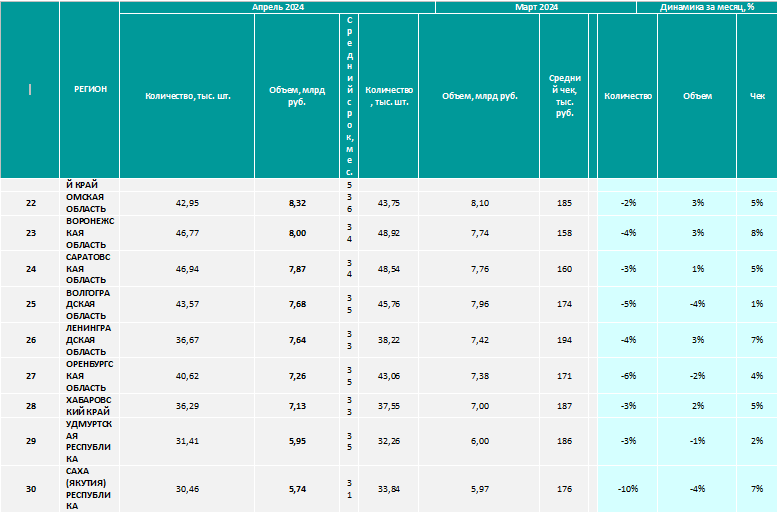This screenshot has width=779, height=512.
Task: Click the vertical 'Средний срок, мес.' header
Action: tap(349, 96)
